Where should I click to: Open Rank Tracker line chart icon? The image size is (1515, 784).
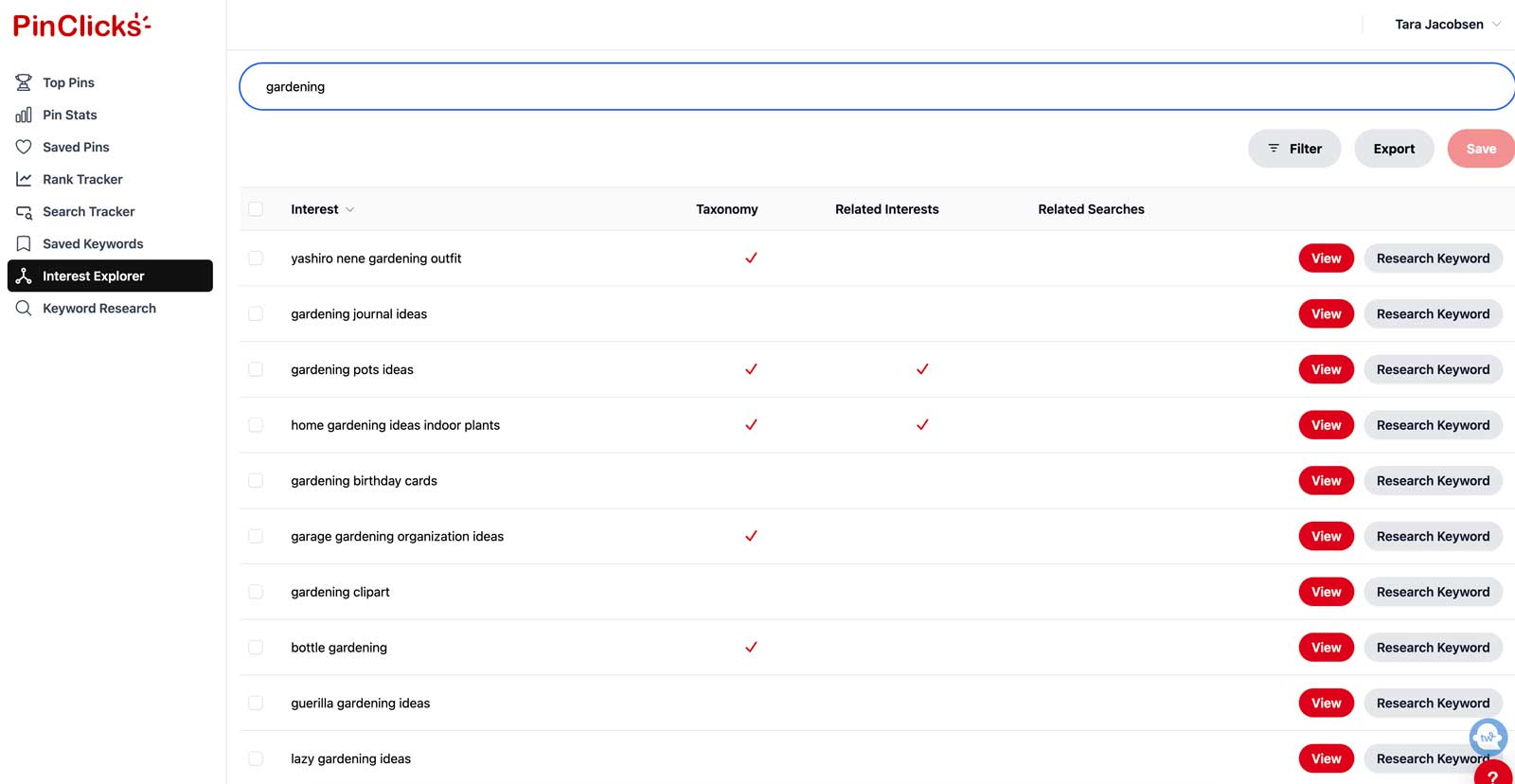pos(24,179)
